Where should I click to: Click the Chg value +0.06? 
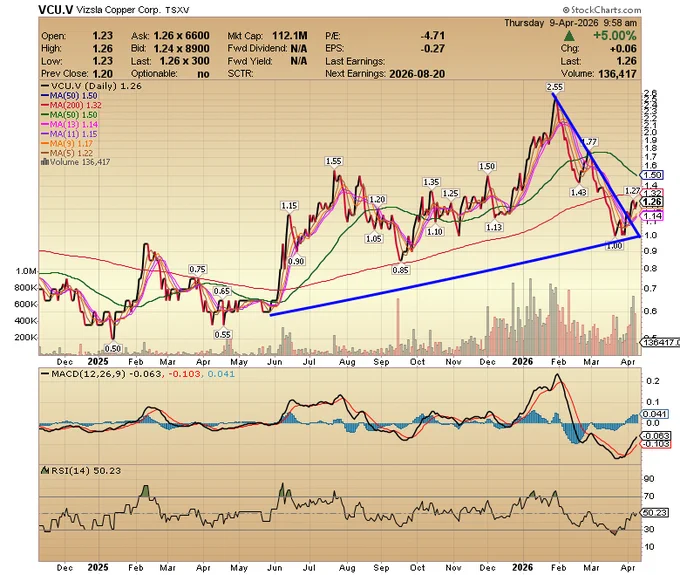point(623,49)
